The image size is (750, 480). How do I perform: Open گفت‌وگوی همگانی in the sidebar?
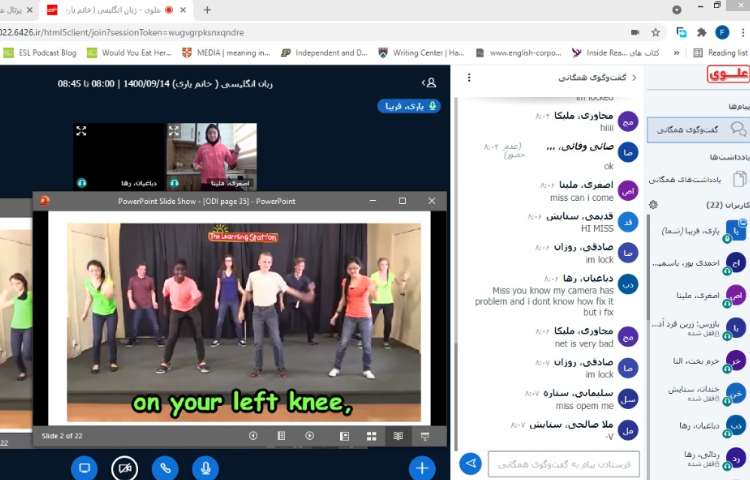pos(698,130)
